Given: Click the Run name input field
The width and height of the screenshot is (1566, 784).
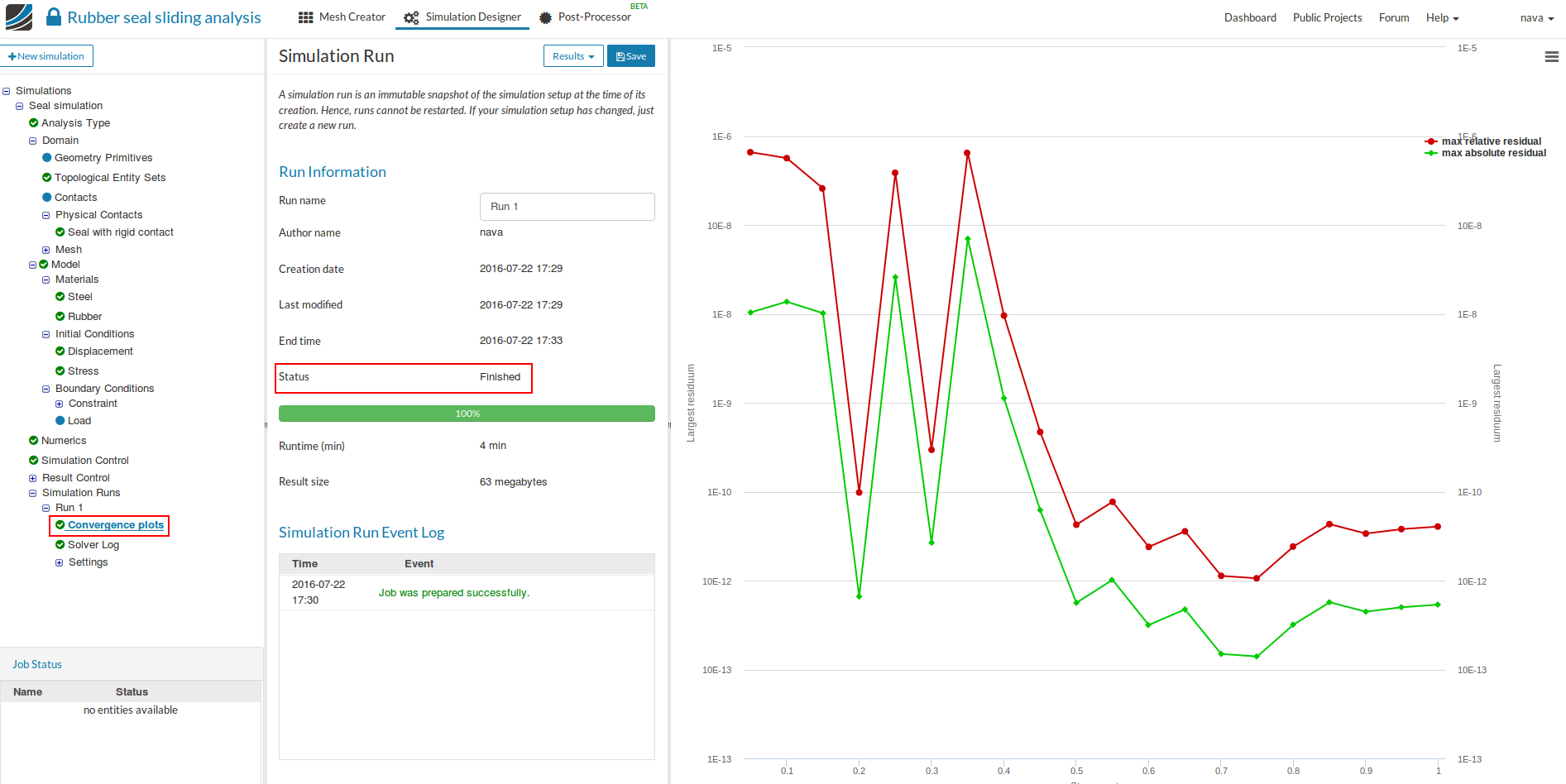Looking at the screenshot, I should [567, 207].
